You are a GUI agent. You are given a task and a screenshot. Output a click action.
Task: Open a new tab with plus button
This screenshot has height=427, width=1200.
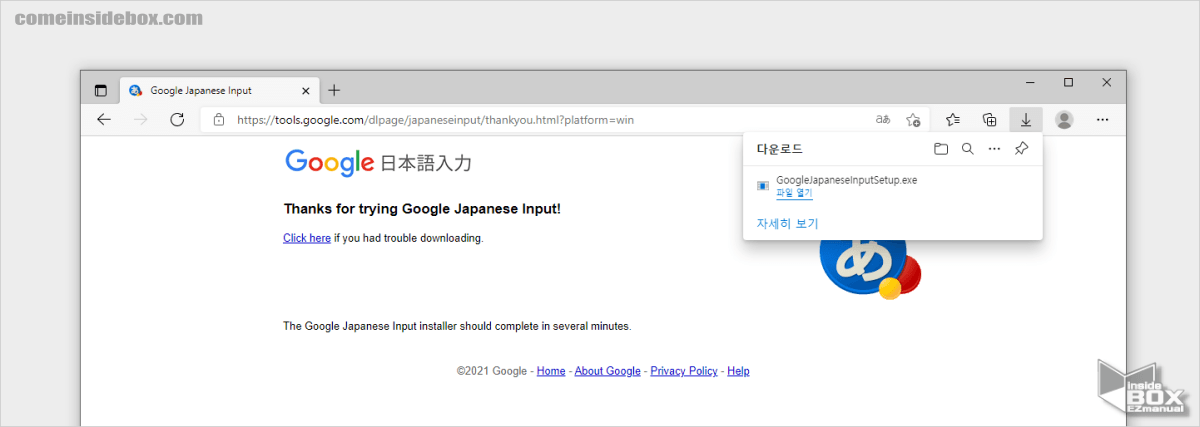[334, 90]
